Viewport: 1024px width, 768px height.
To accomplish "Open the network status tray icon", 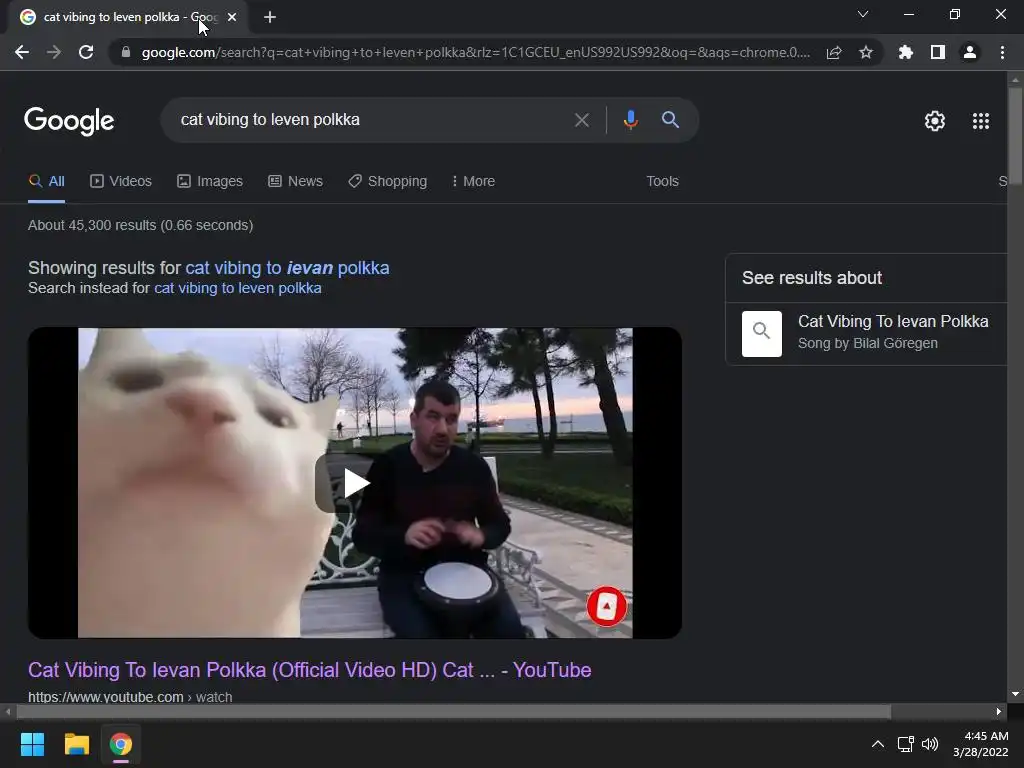I will [905, 744].
